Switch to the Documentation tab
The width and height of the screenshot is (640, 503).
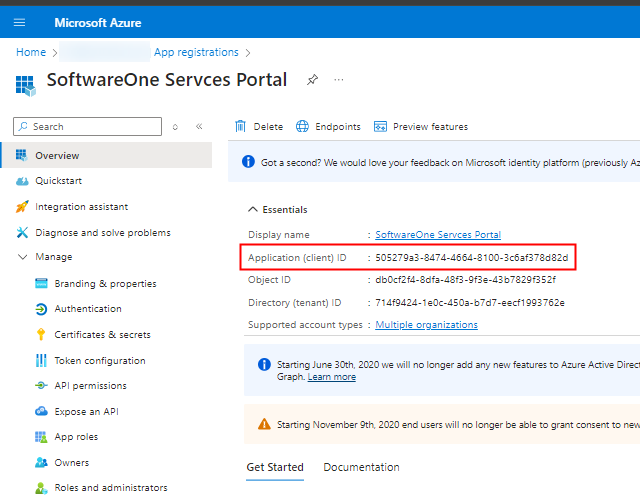(x=361, y=467)
